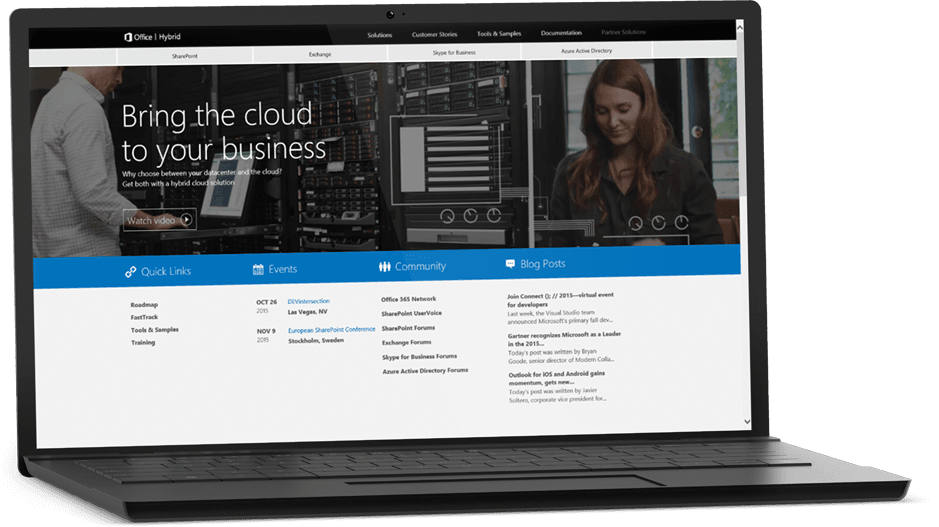This screenshot has height=527, width=939.
Task: Open Outlook for iOS and Android post
Action: (557, 378)
